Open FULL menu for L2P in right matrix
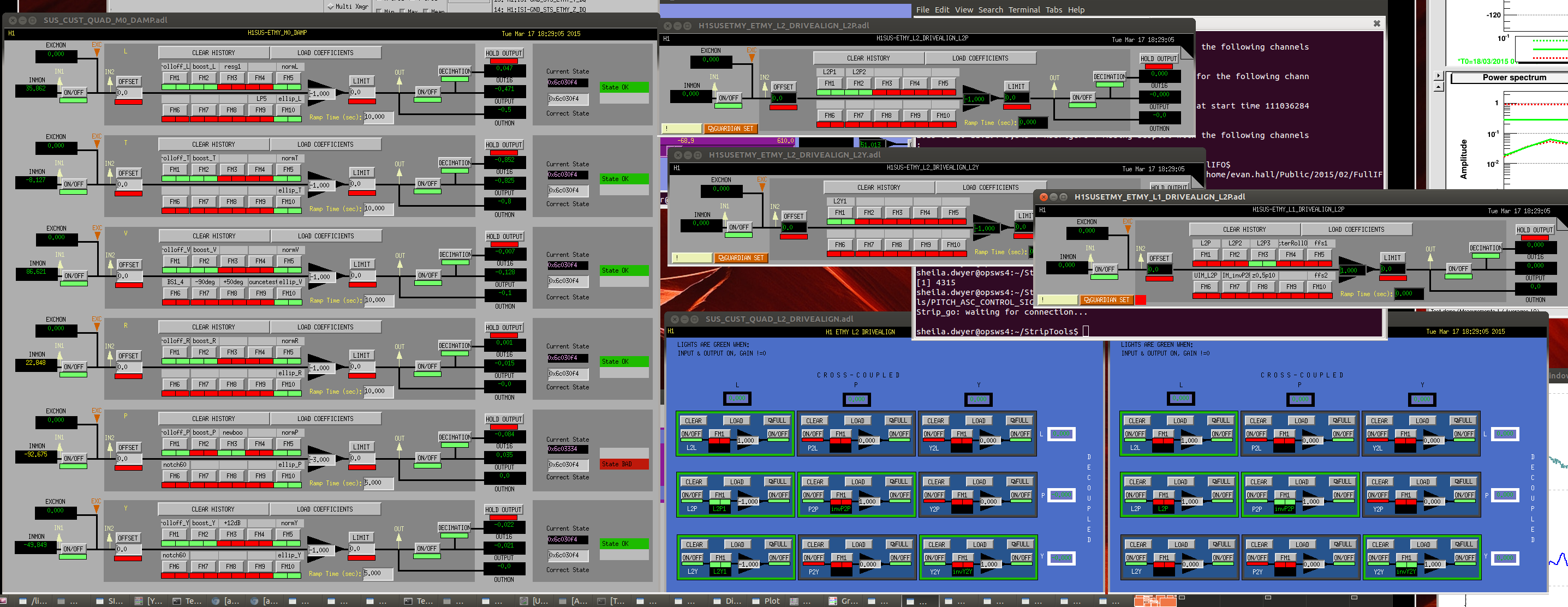This screenshot has width=1568, height=607. click(1221, 482)
